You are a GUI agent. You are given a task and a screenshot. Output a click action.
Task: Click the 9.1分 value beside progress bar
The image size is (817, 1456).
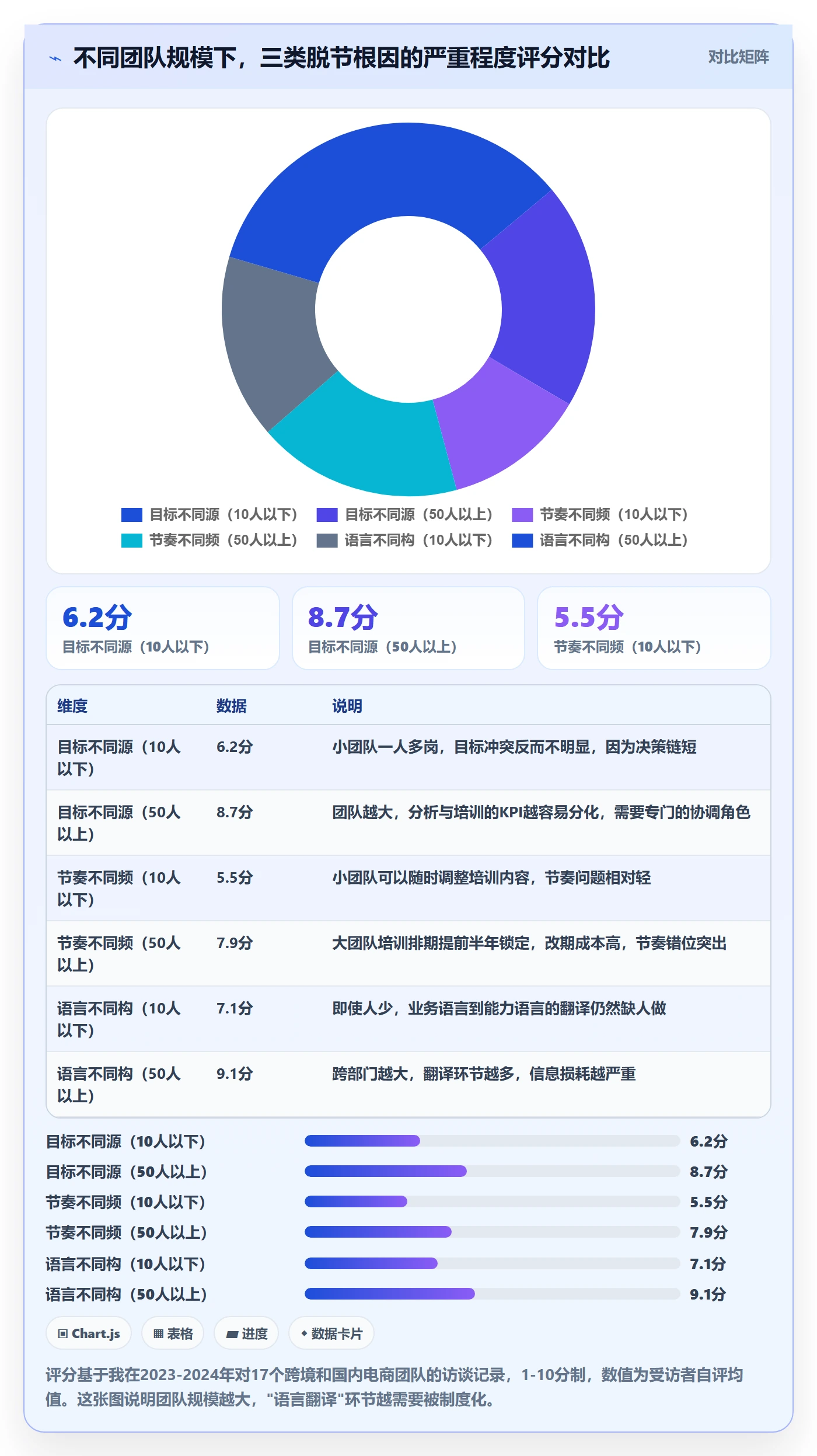[x=708, y=1294]
